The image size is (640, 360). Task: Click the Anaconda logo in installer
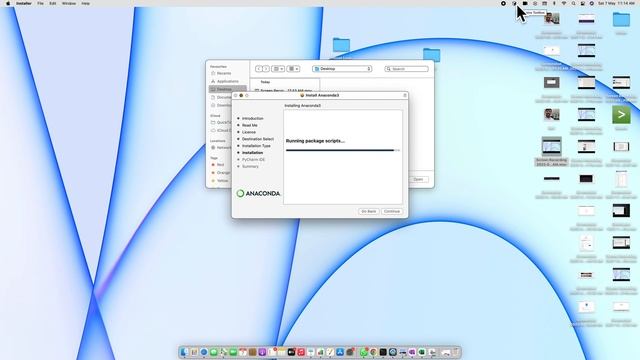pos(258,193)
